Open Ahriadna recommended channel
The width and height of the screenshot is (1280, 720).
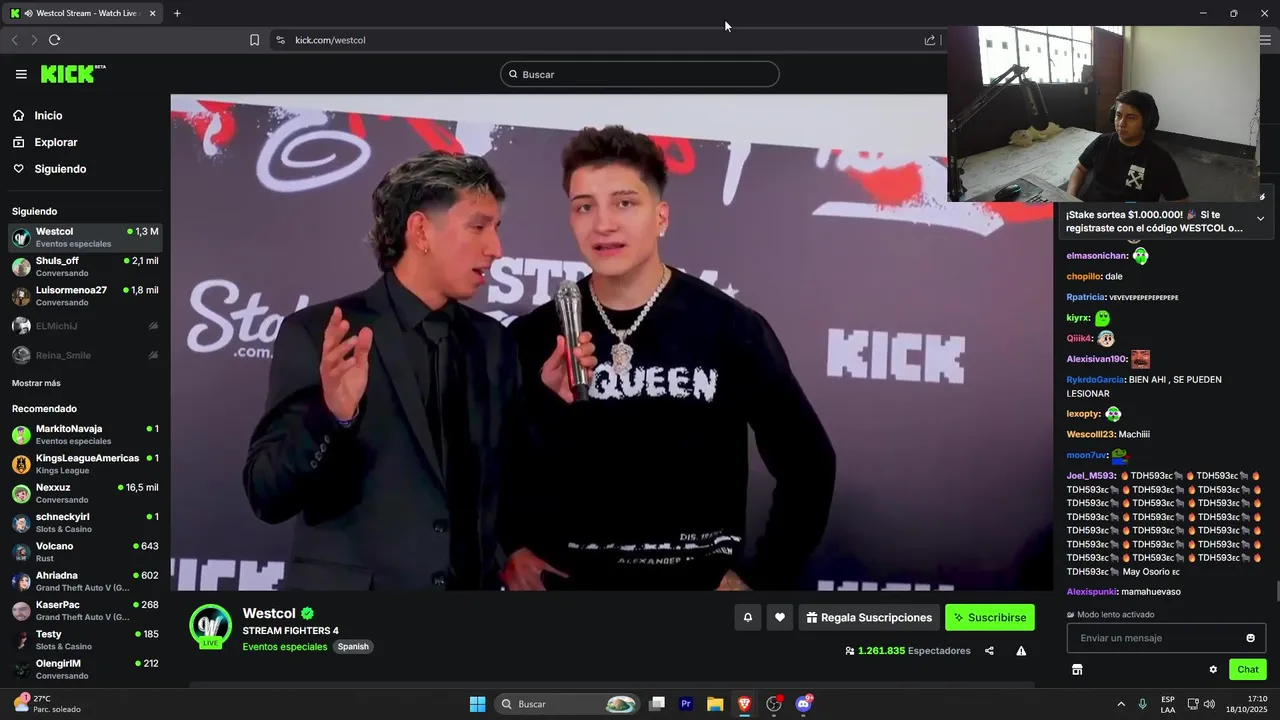85,581
